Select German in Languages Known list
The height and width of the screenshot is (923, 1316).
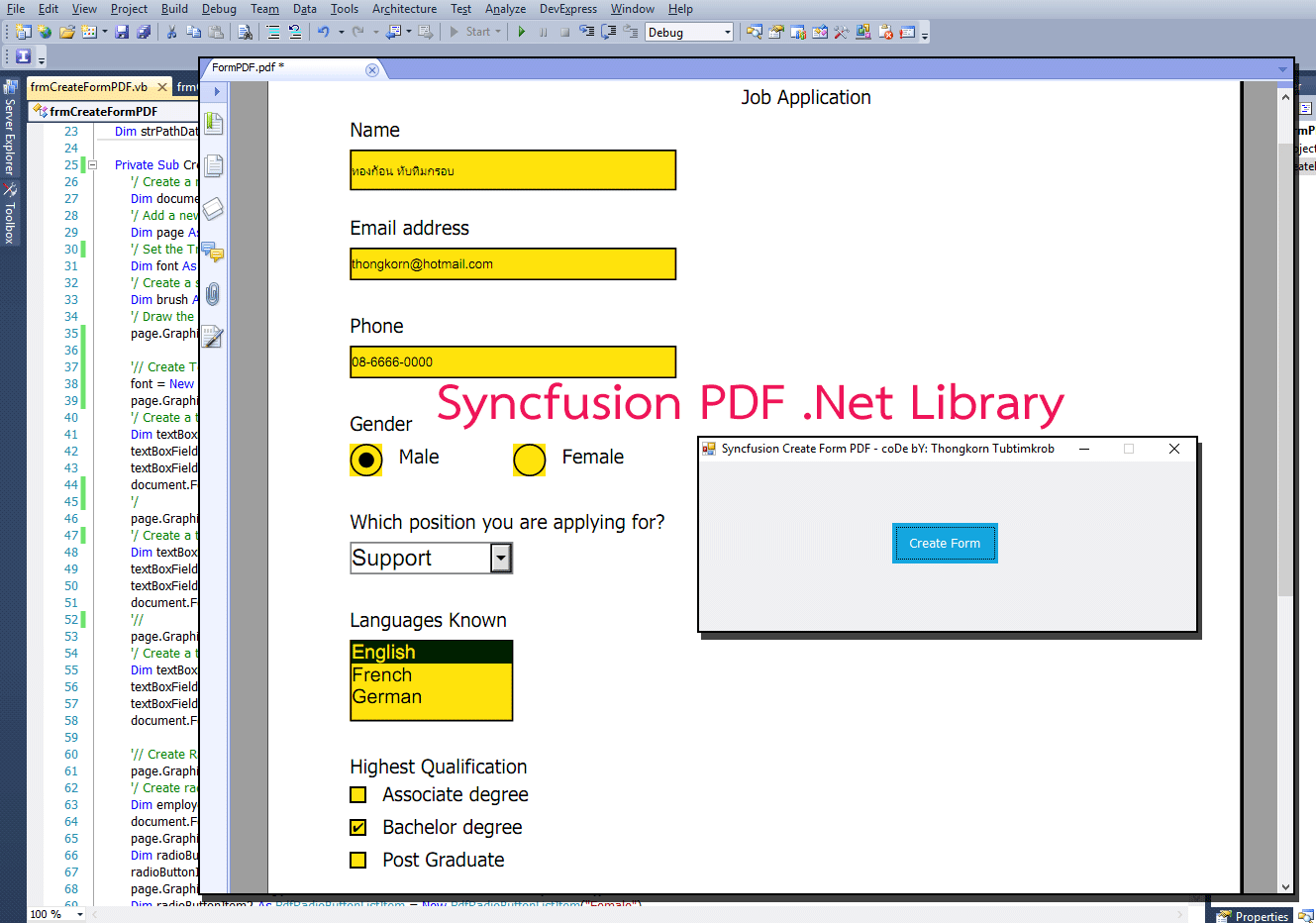click(x=432, y=697)
